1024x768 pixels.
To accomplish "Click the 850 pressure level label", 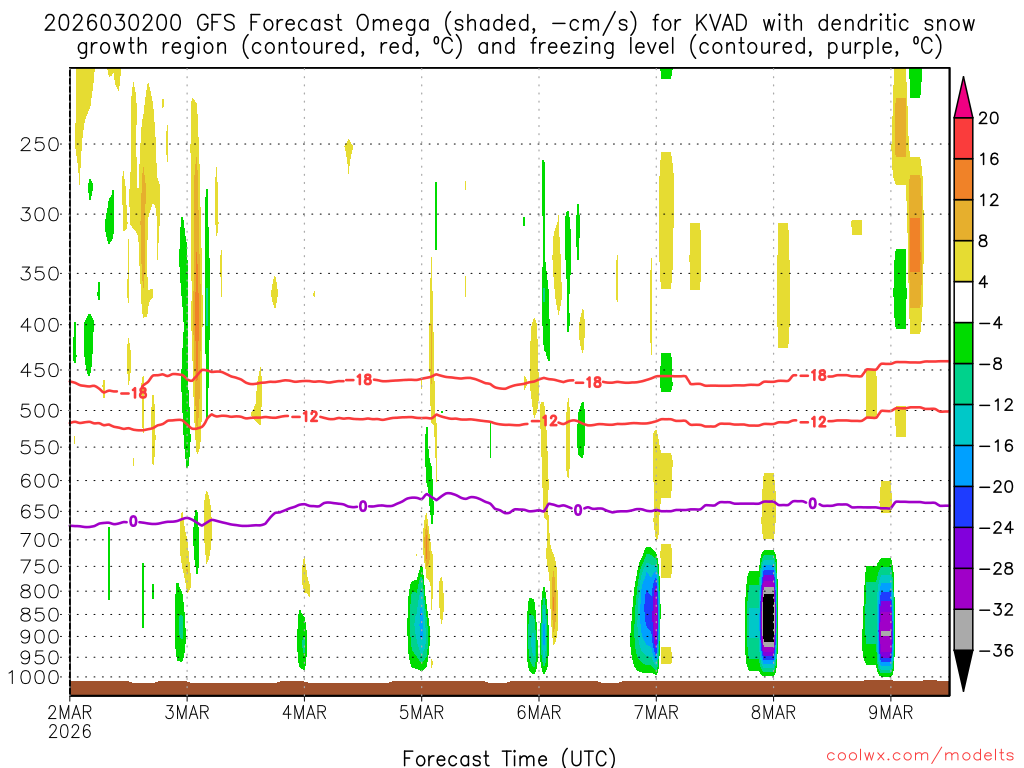I will pos(39,615).
